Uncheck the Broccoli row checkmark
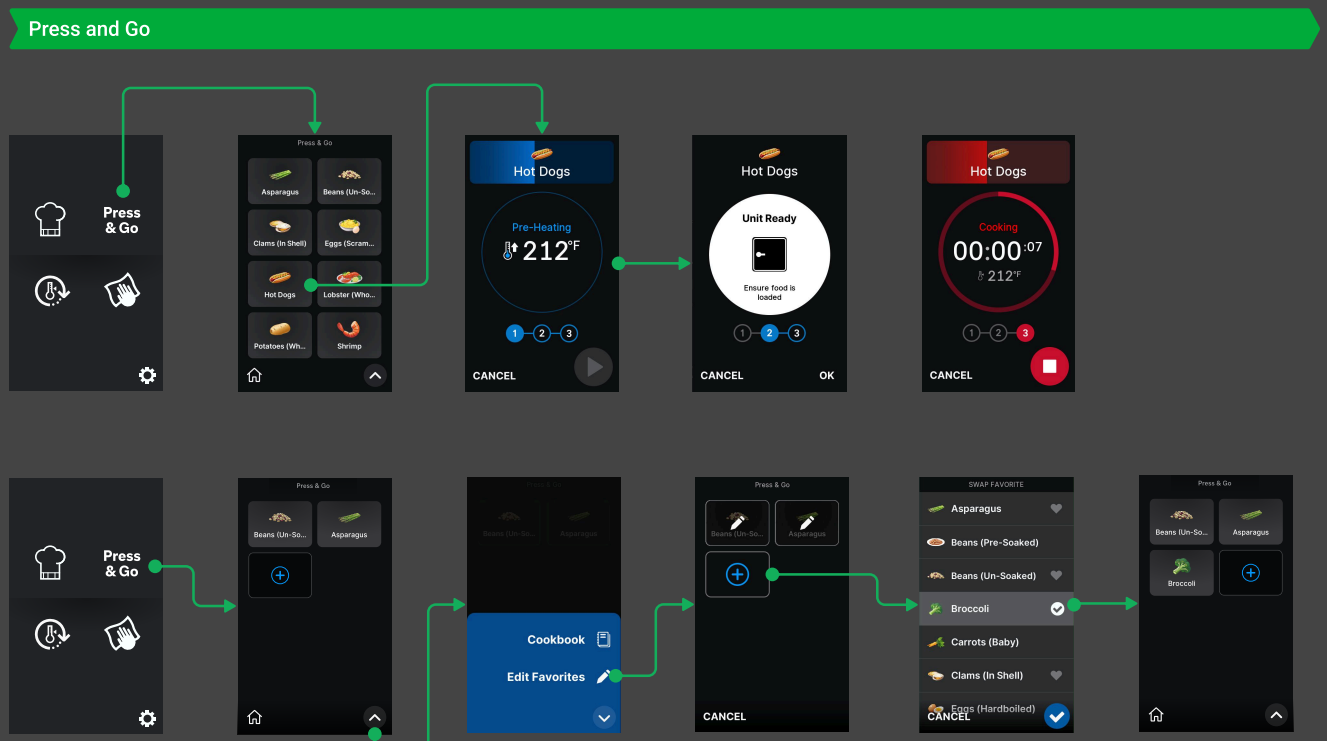This screenshot has height=741, width=1327. pos(1057,608)
